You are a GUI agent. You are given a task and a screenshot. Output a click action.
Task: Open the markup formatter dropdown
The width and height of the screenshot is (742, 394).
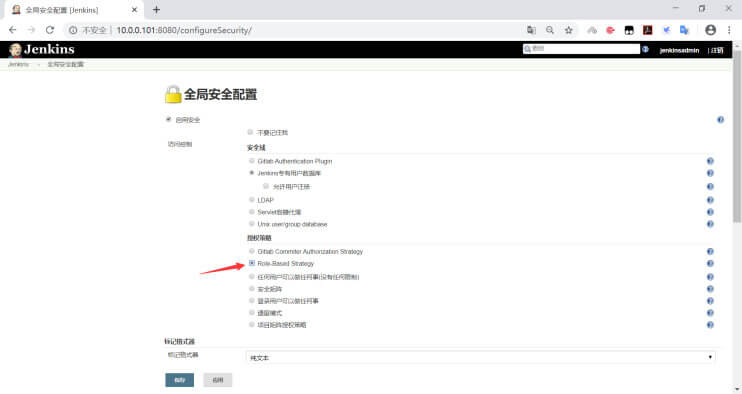tap(481, 358)
